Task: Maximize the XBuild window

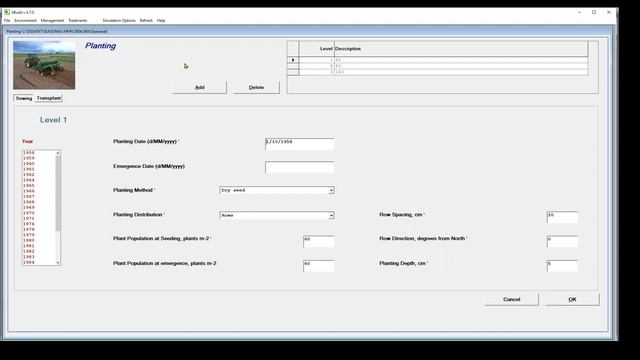Action: pyautogui.click(x=594, y=12)
